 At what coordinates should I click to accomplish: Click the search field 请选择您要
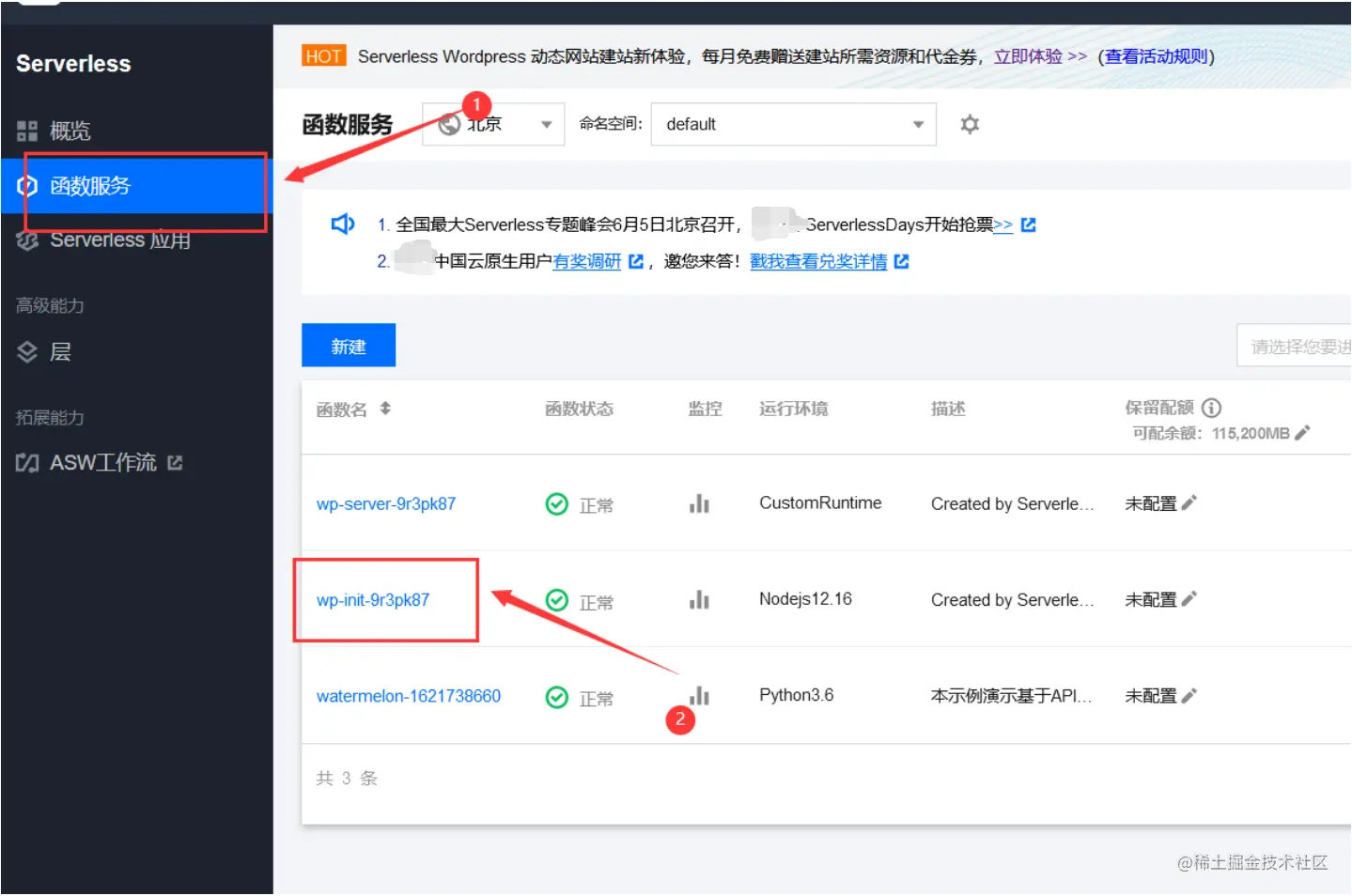point(1294,347)
